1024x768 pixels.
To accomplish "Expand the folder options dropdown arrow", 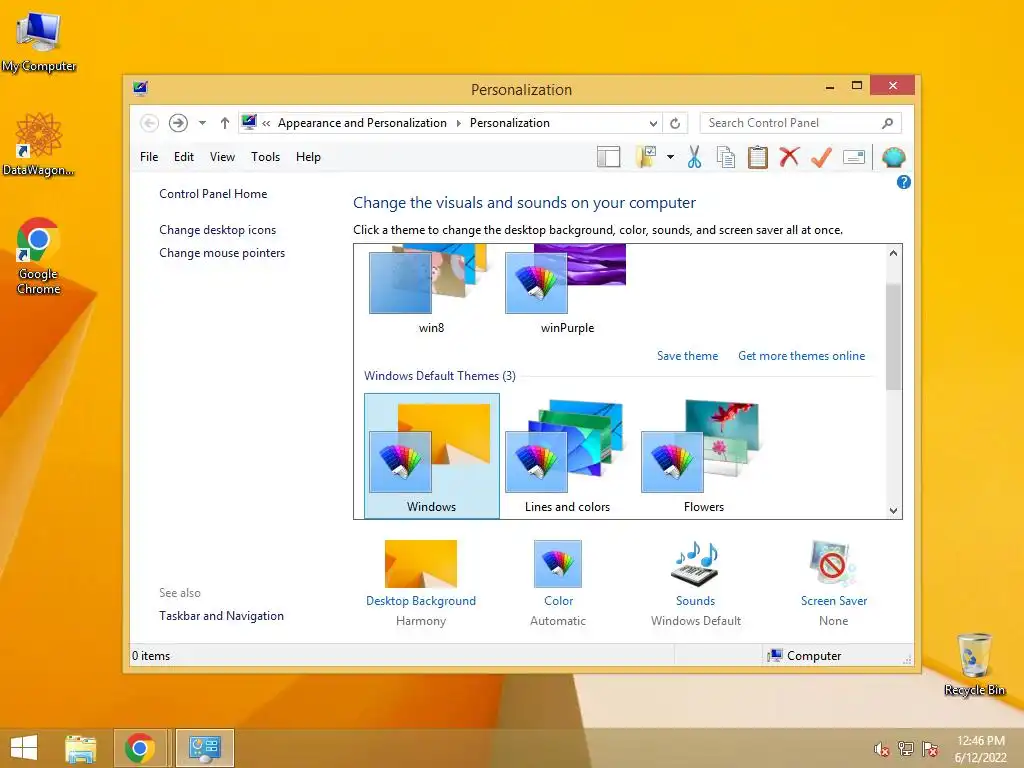I will 670,157.
